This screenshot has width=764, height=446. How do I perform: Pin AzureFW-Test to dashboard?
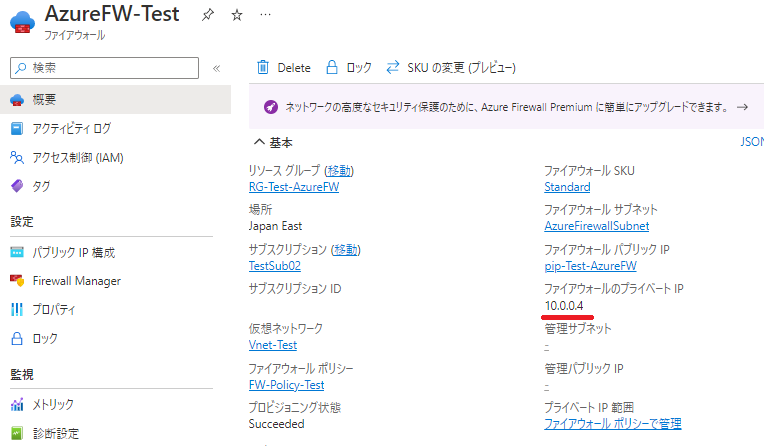pyautogui.click(x=208, y=15)
